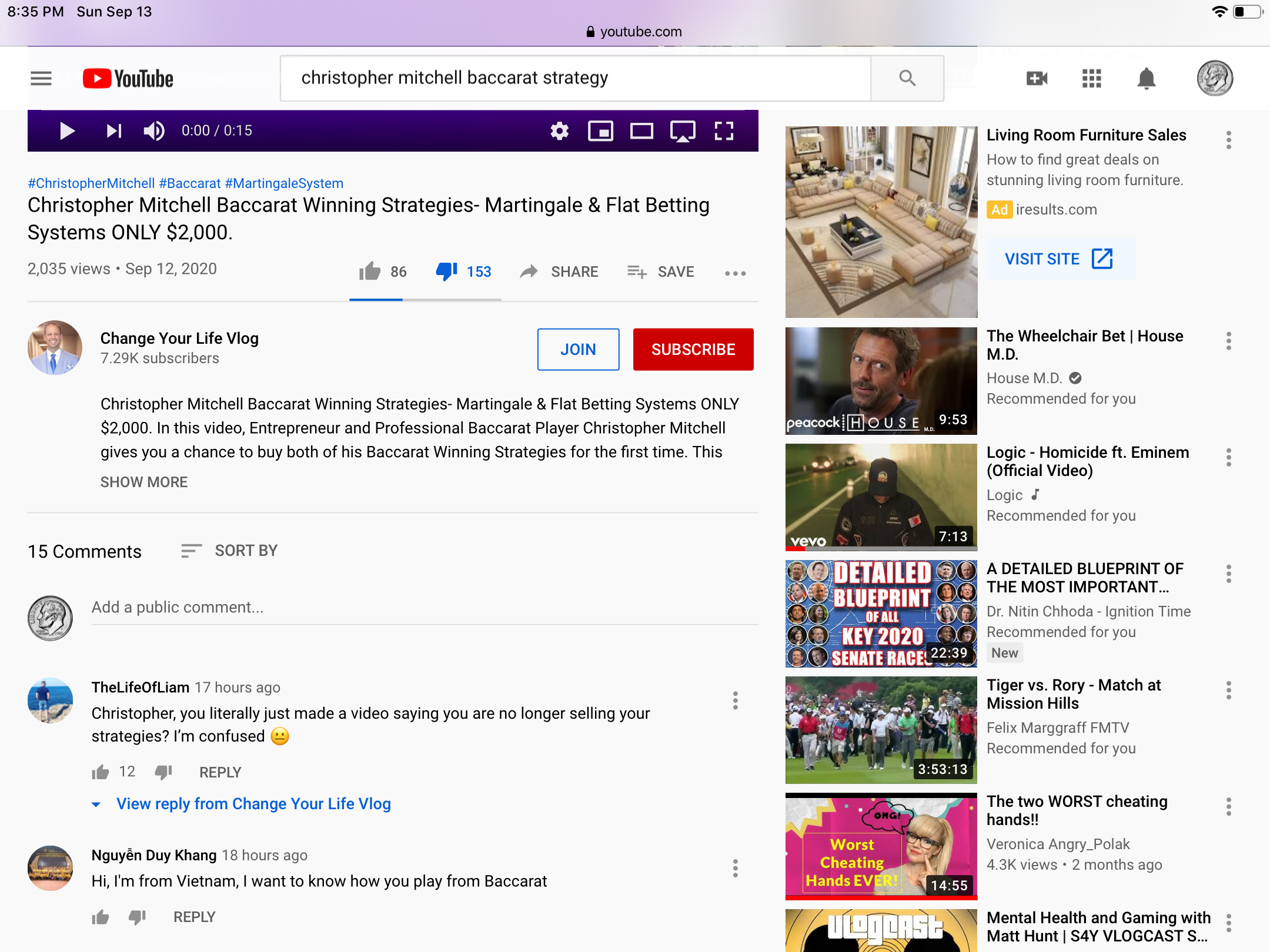Like TheLifeOfLiam's comment
Image resolution: width=1270 pixels, height=952 pixels.
(101, 772)
